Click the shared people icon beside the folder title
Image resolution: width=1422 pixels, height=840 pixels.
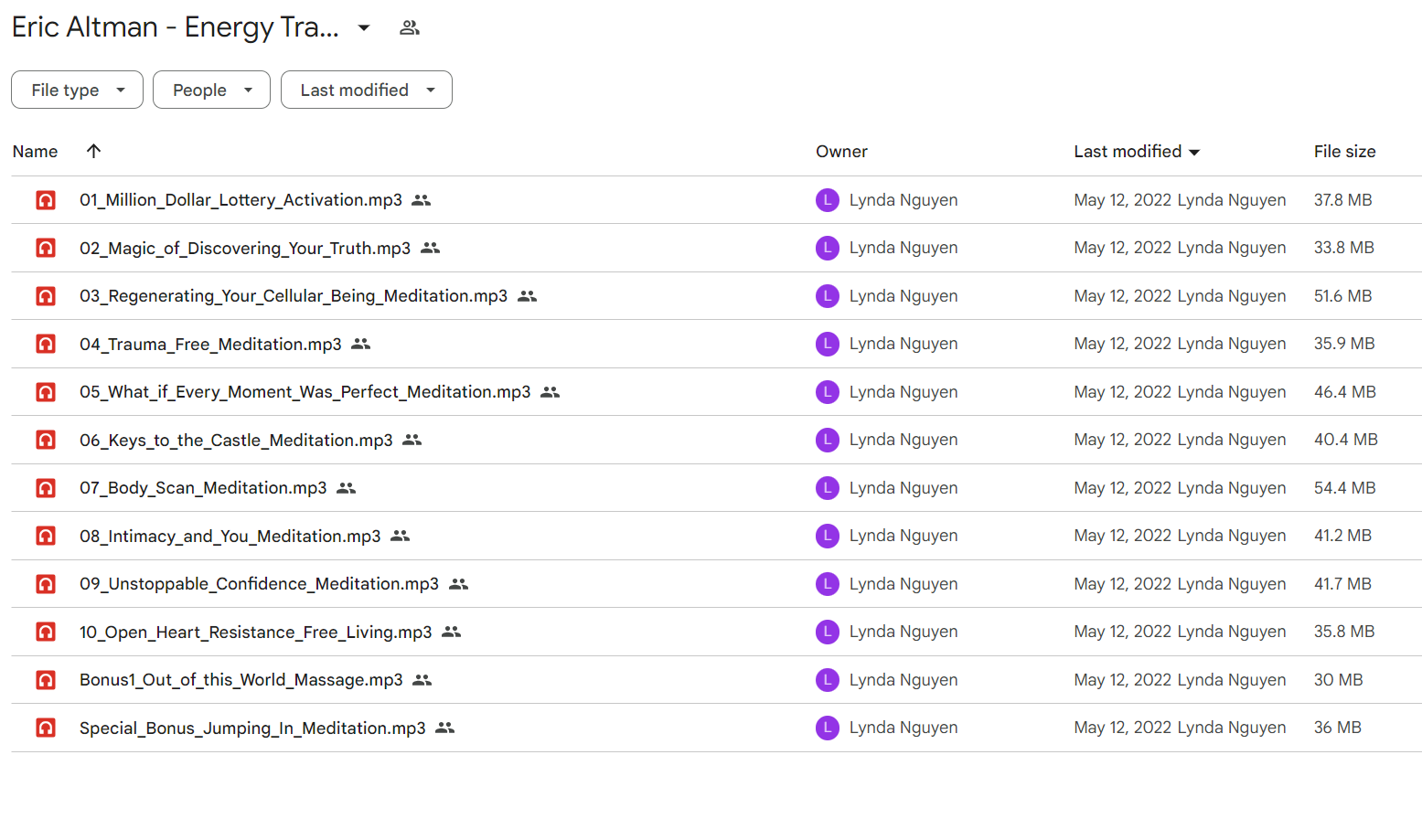tap(410, 27)
